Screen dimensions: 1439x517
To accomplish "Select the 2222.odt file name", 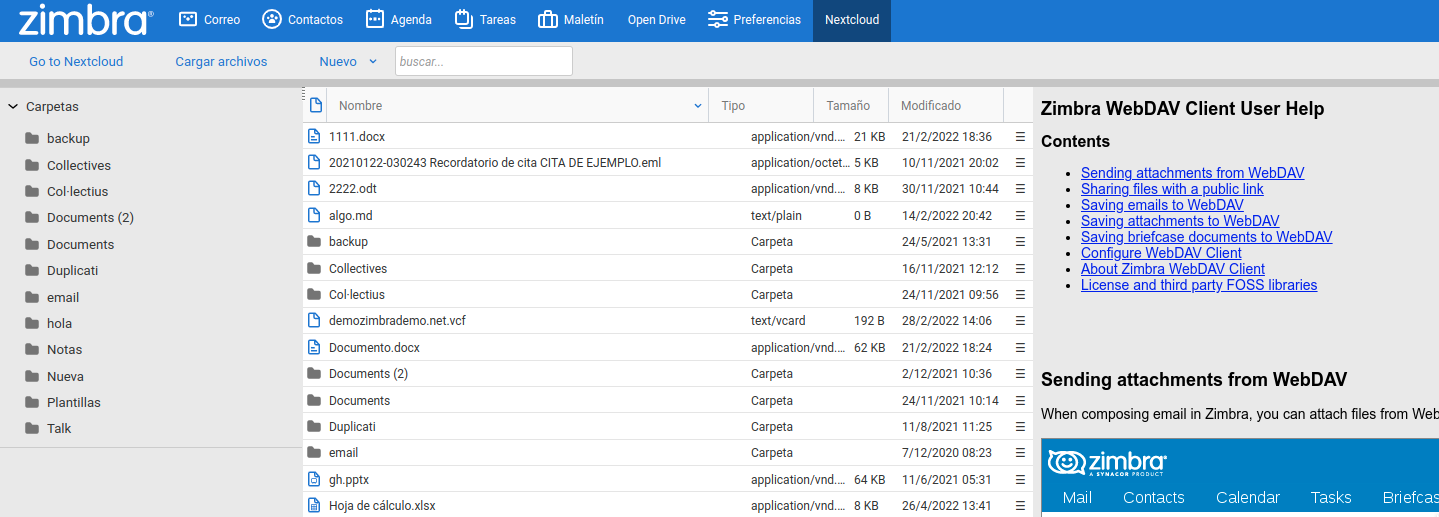I will pyautogui.click(x=353, y=188).
